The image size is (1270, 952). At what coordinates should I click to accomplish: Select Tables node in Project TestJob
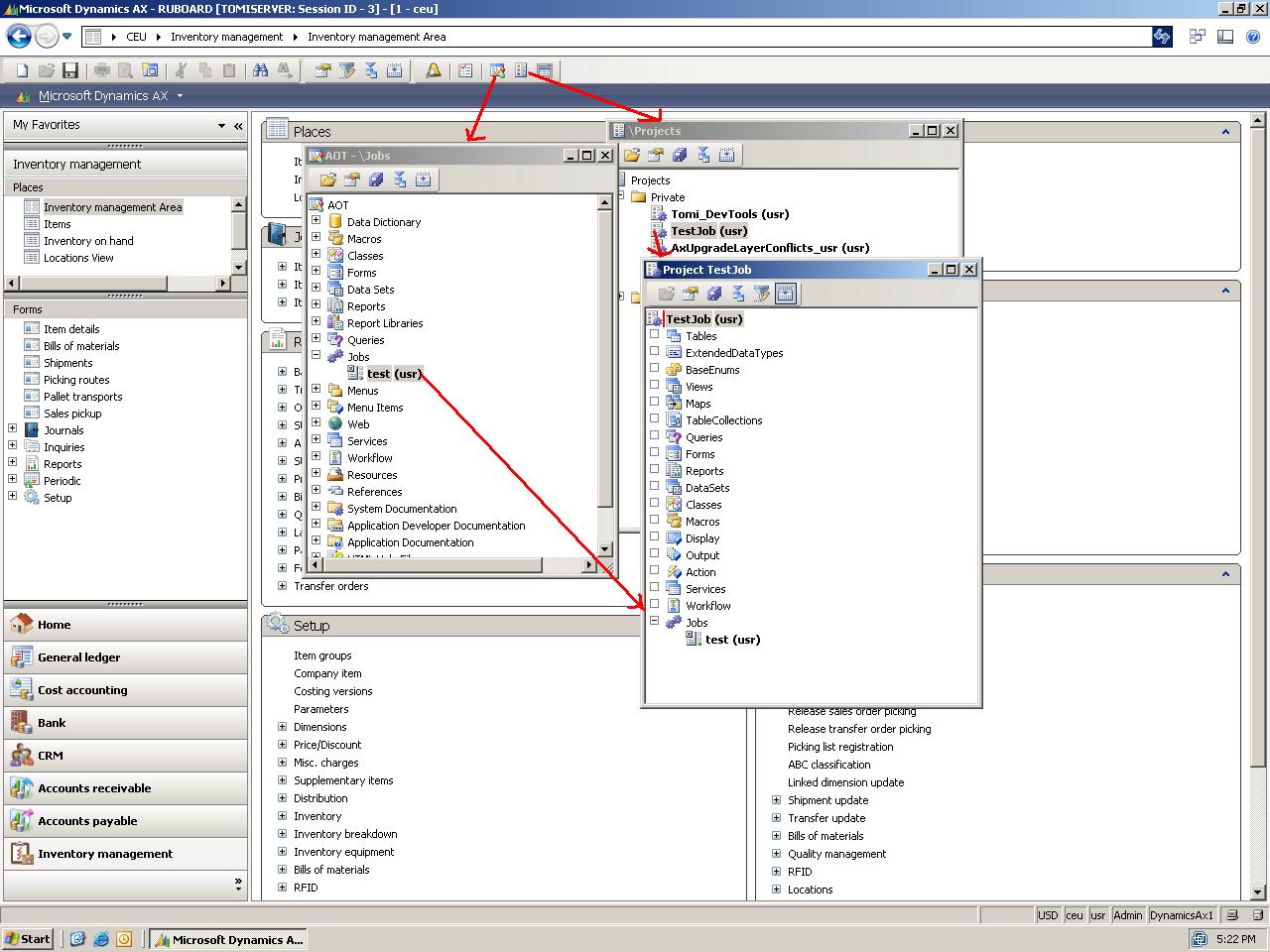700,336
